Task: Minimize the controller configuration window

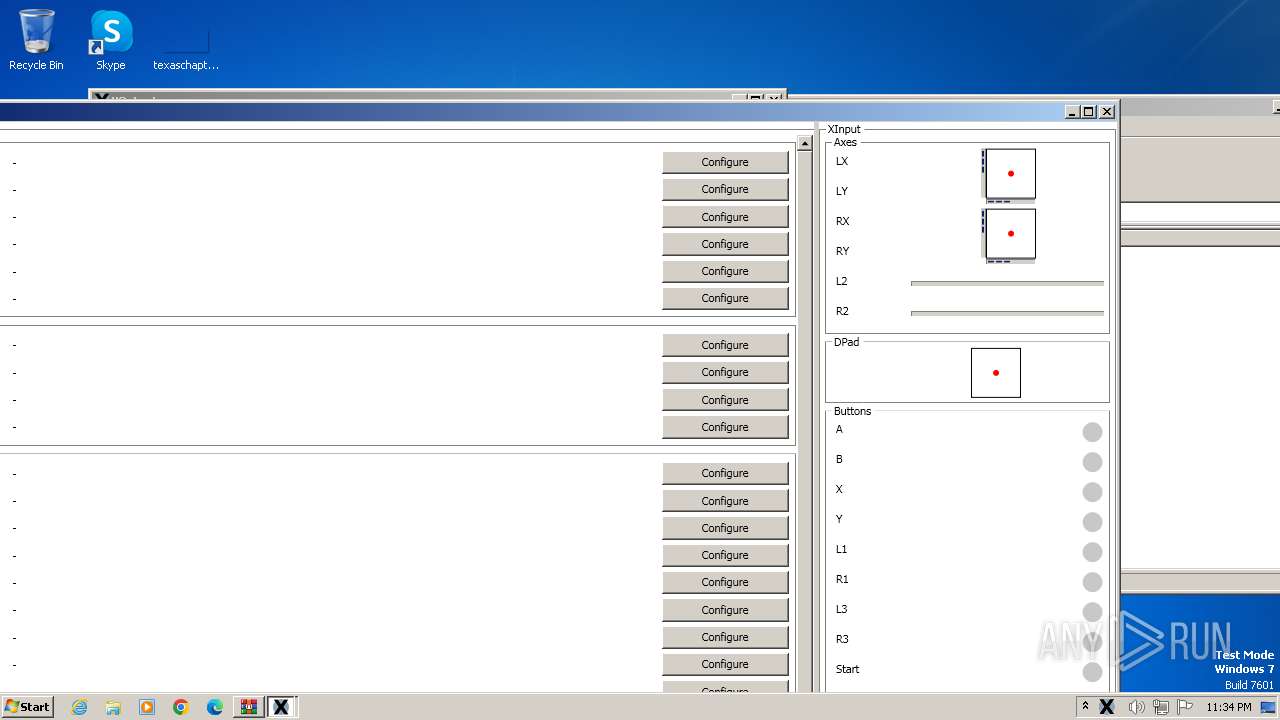Action: pyautogui.click(x=1072, y=112)
